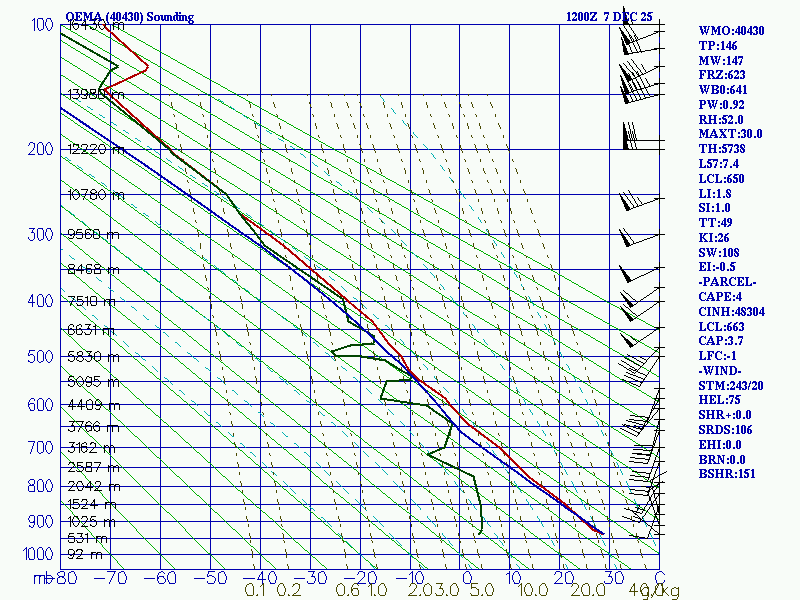Click the 'HEL:75' helicity value
800x600 pixels.
[719, 399]
